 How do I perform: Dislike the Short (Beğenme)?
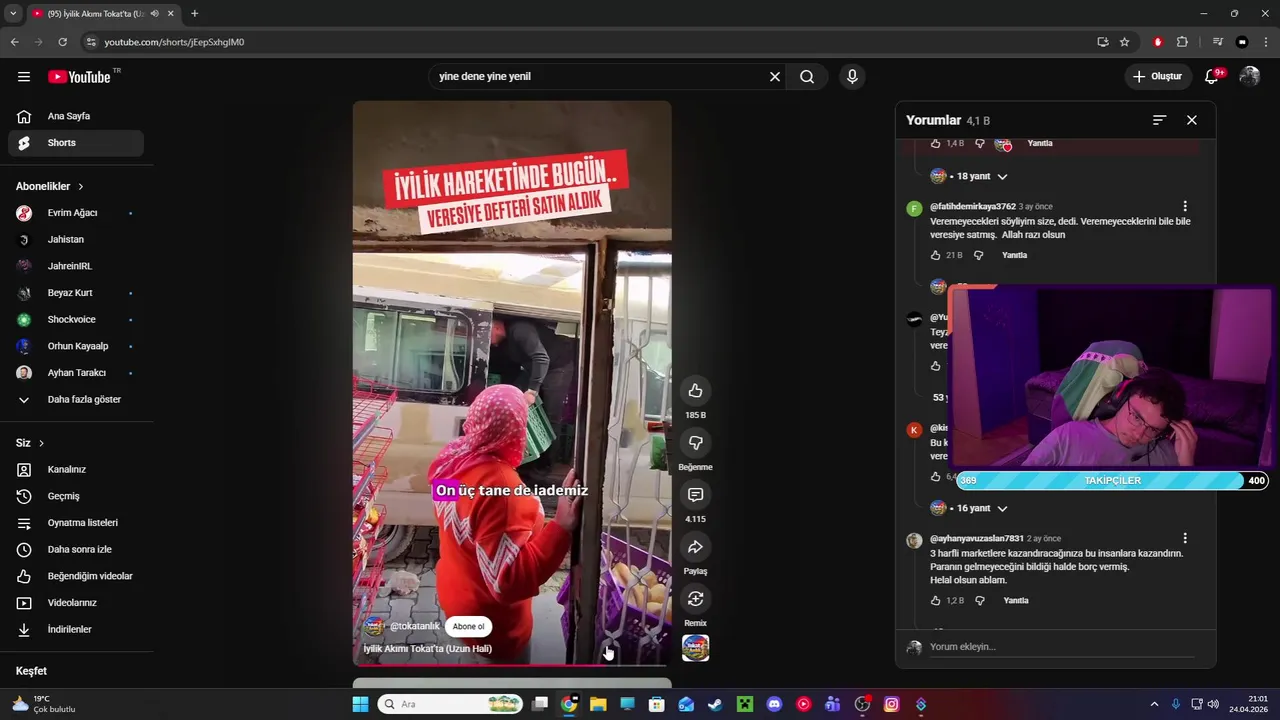coord(695,442)
